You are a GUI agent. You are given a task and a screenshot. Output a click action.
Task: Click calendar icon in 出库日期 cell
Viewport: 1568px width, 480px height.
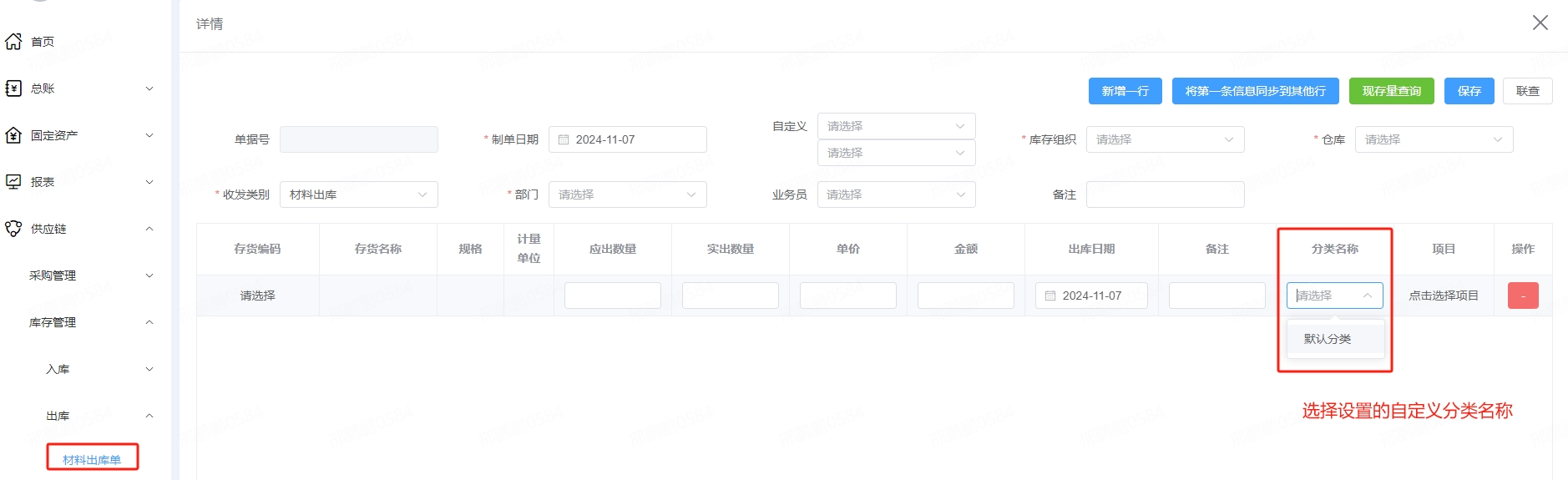pos(1050,296)
